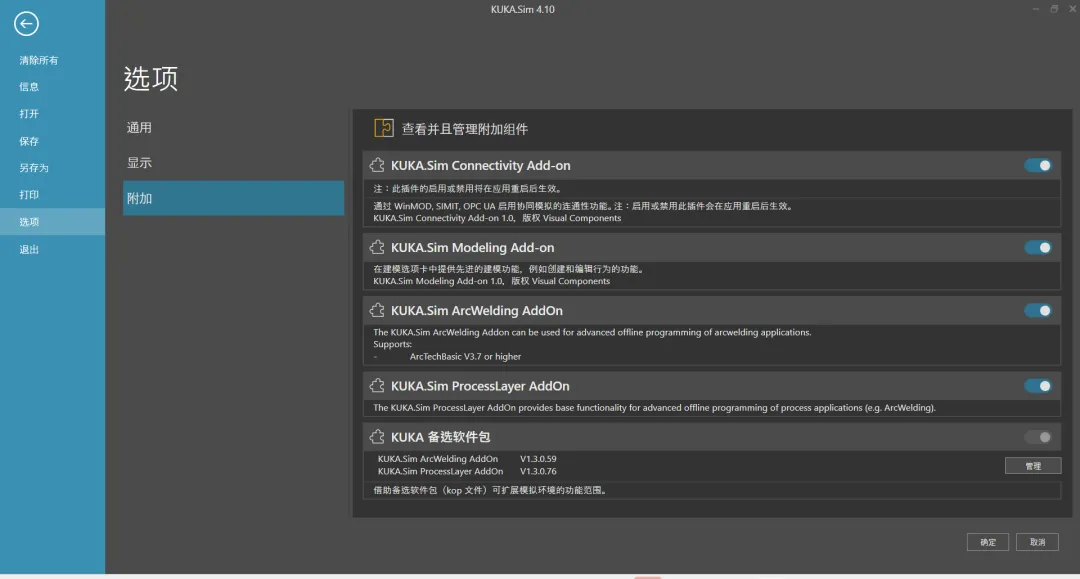Click the KUKA.Sim 4.10 window title
The width and height of the screenshot is (1080, 579).
(523, 9)
